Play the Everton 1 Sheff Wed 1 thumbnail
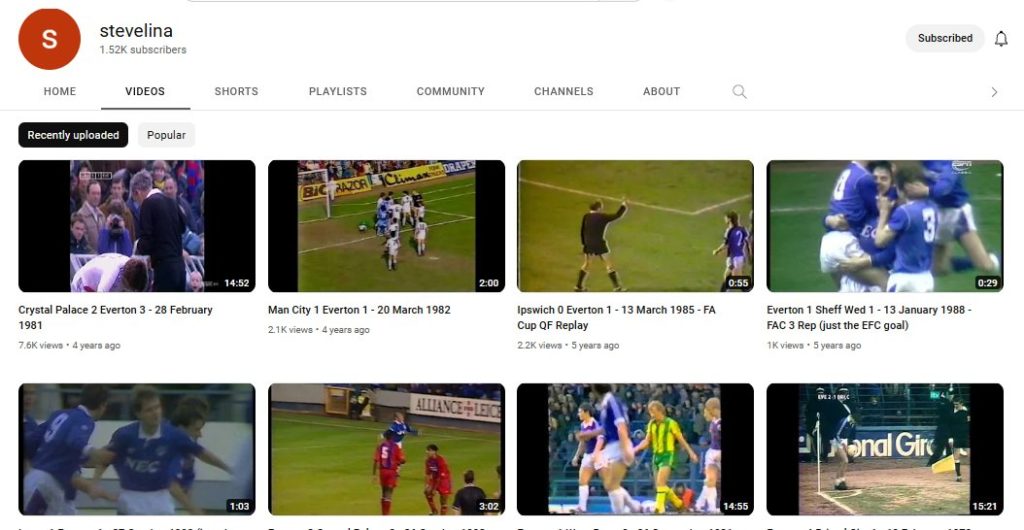The image size is (1024, 530). (884, 226)
